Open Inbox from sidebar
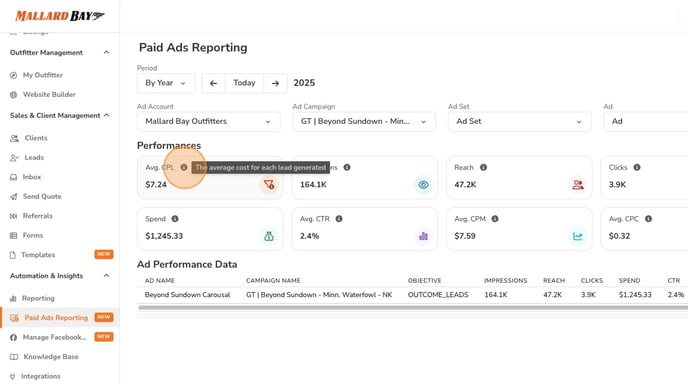The image size is (688, 384). [x=32, y=177]
